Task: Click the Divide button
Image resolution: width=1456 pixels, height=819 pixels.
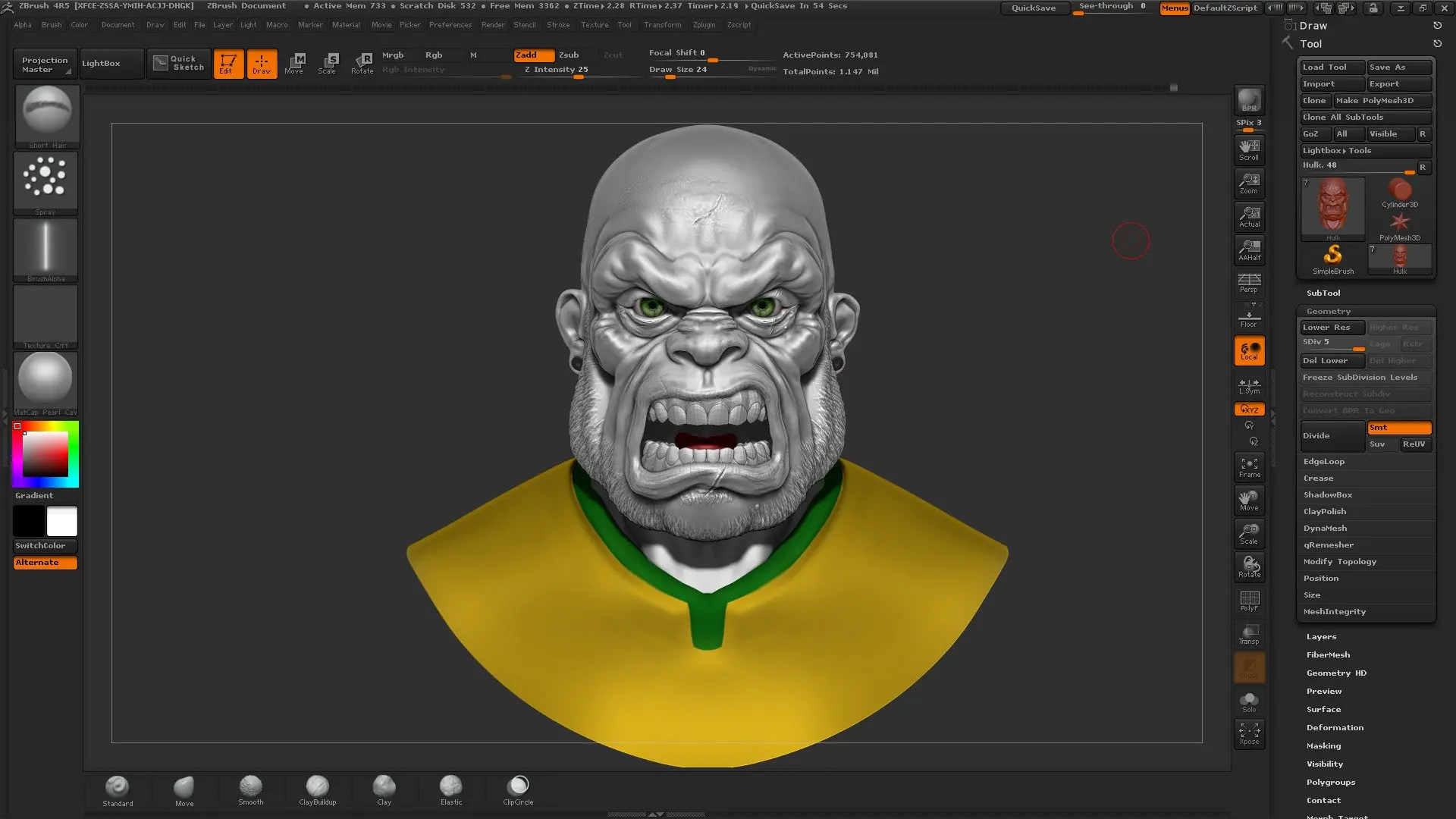Action: point(1332,436)
